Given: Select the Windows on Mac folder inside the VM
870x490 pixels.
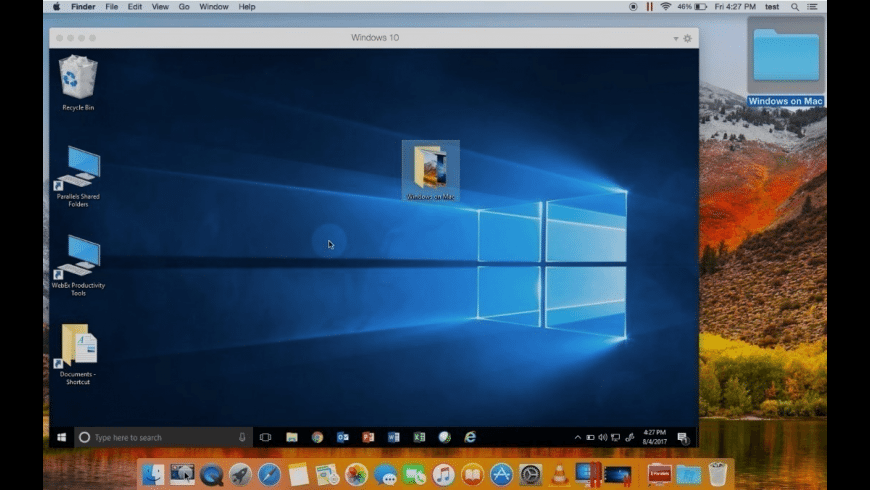Looking at the screenshot, I should [430, 168].
